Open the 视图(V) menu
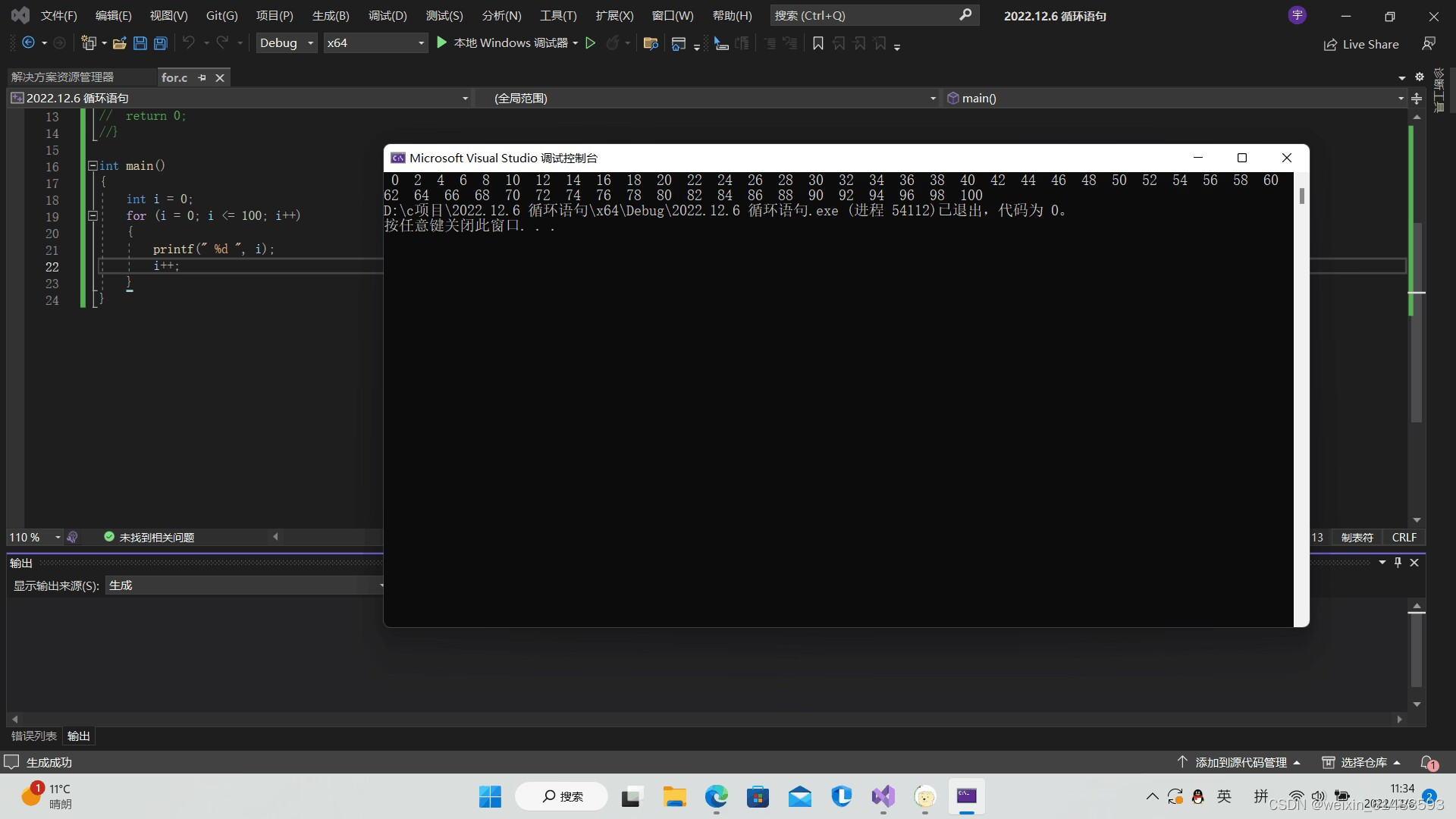 pos(168,15)
